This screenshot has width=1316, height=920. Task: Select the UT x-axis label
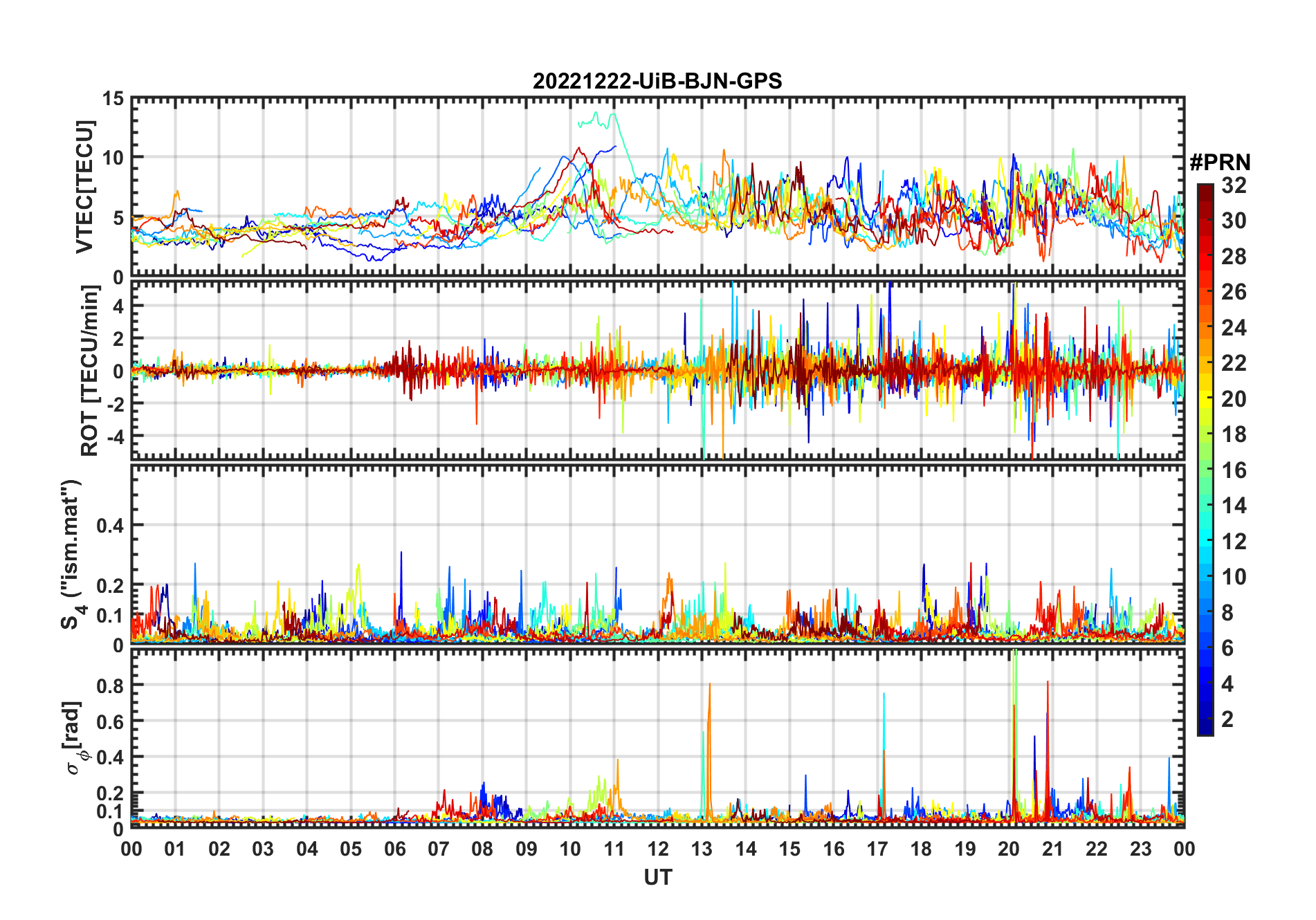658,877
